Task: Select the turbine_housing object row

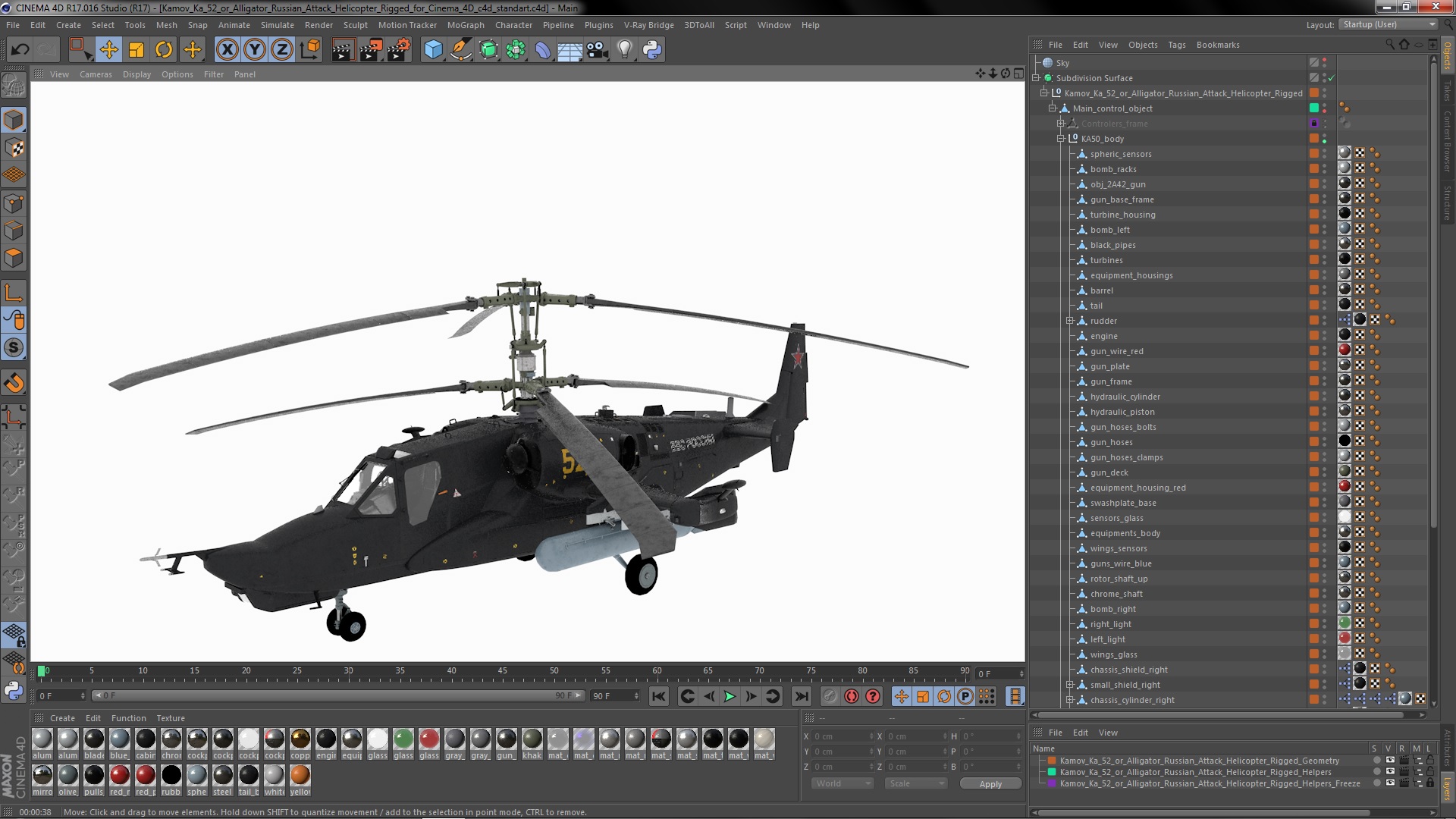Action: point(1123,215)
